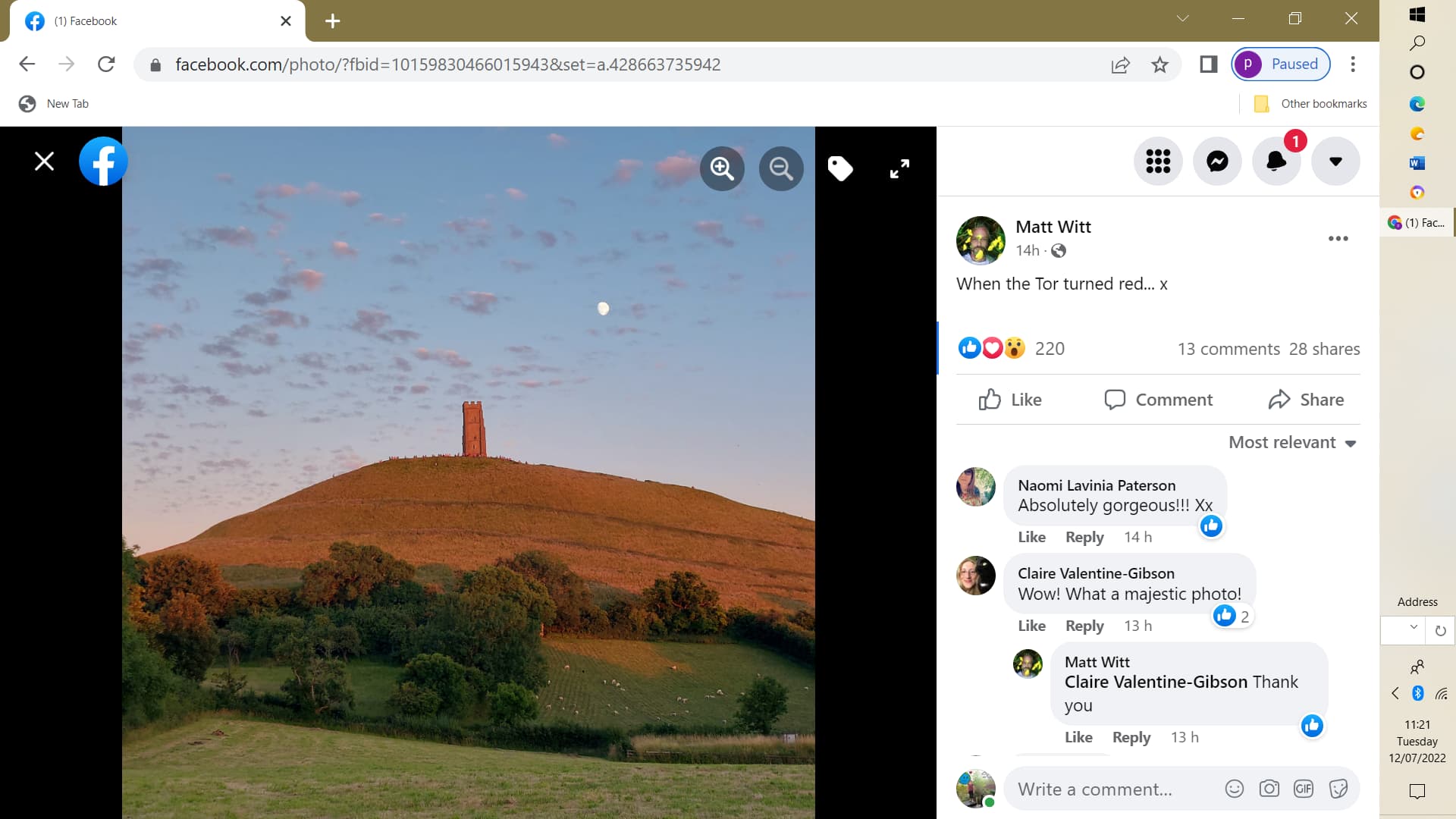Insert an emoji in comment
The width and height of the screenshot is (1456, 819).
pyautogui.click(x=1235, y=789)
